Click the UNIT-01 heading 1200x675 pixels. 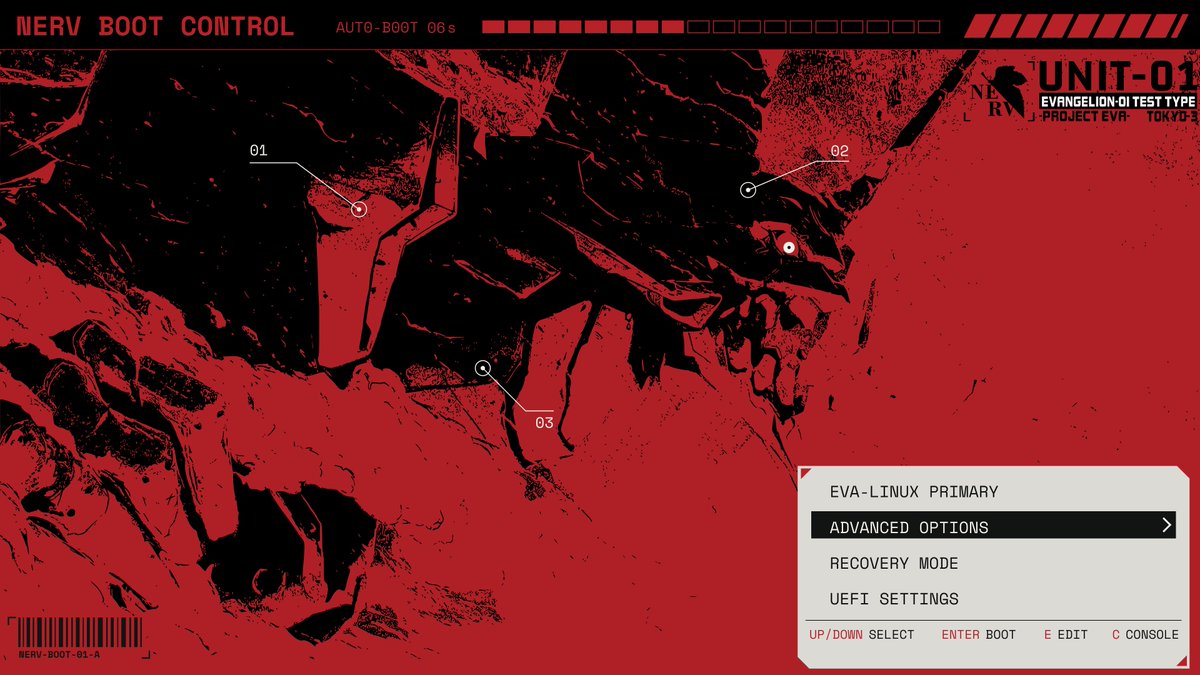pos(1117,76)
